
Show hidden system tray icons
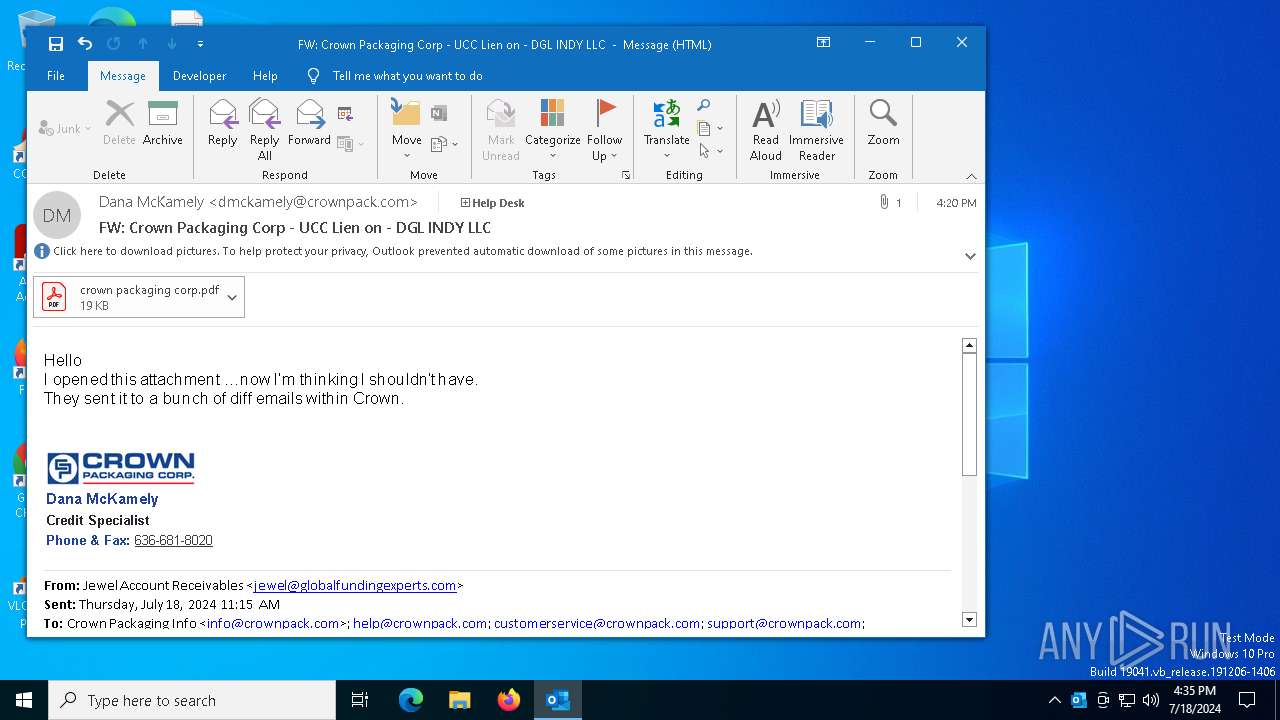pos(1054,700)
